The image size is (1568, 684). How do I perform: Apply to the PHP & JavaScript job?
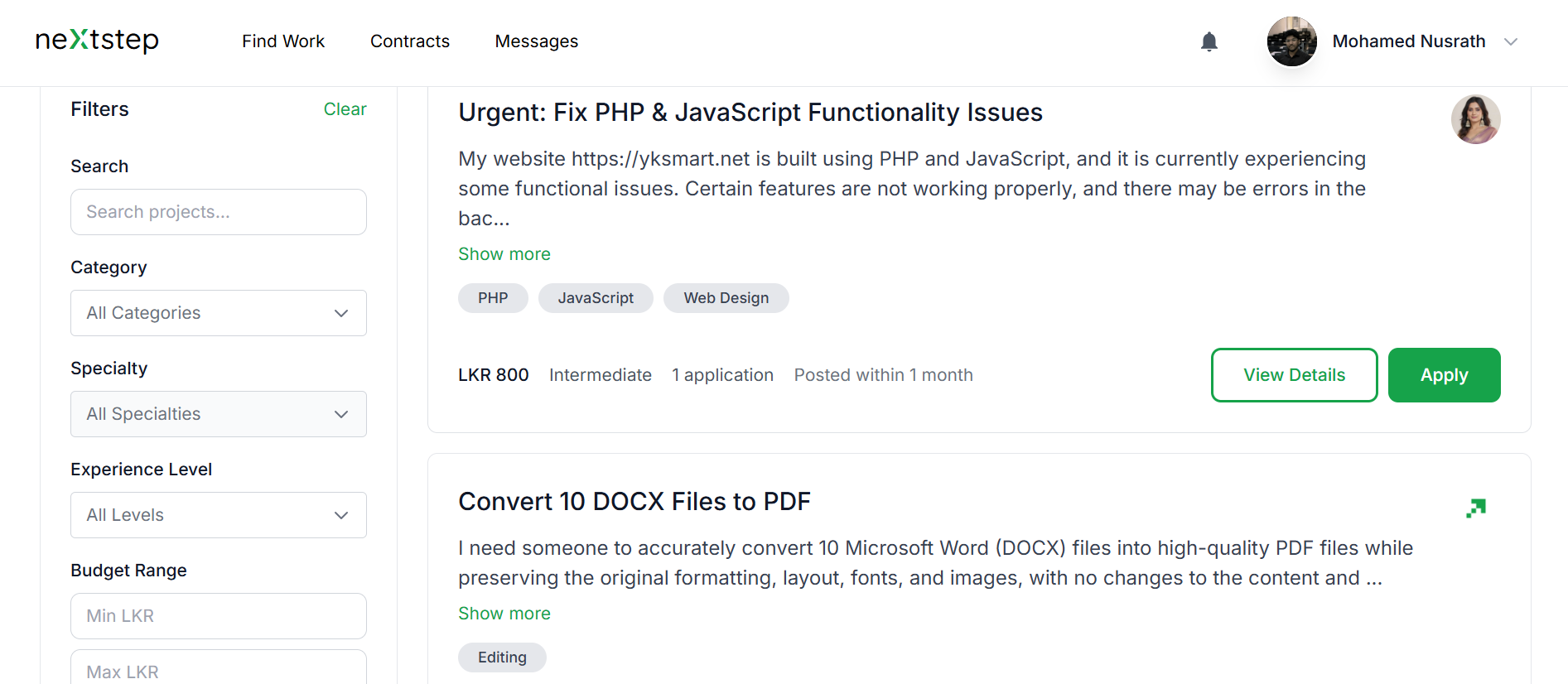pyautogui.click(x=1444, y=375)
